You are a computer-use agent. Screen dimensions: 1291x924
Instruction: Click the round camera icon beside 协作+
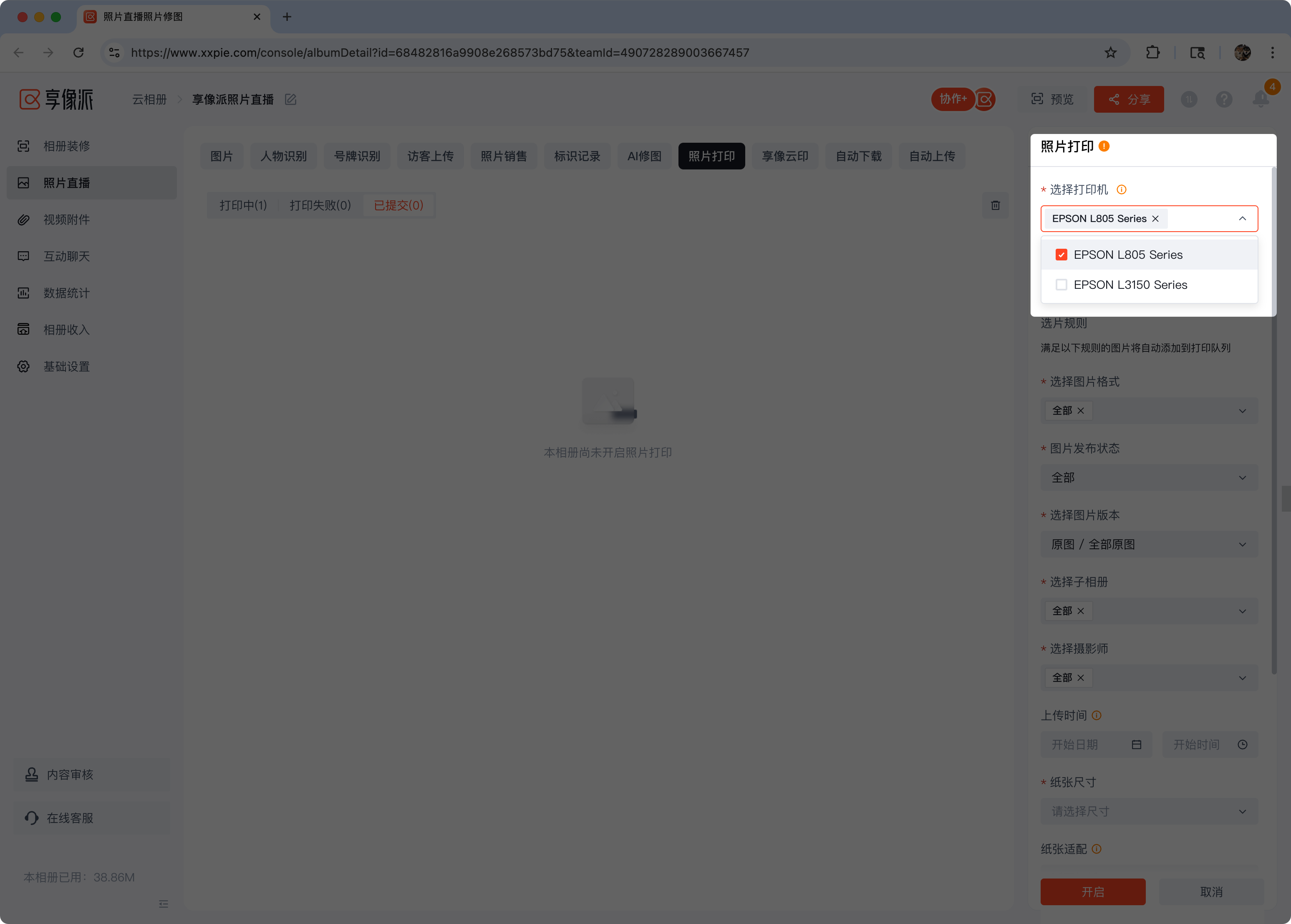pyautogui.click(x=985, y=100)
